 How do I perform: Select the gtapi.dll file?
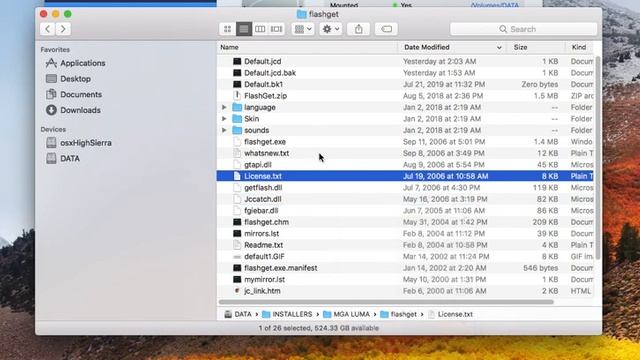point(258,164)
